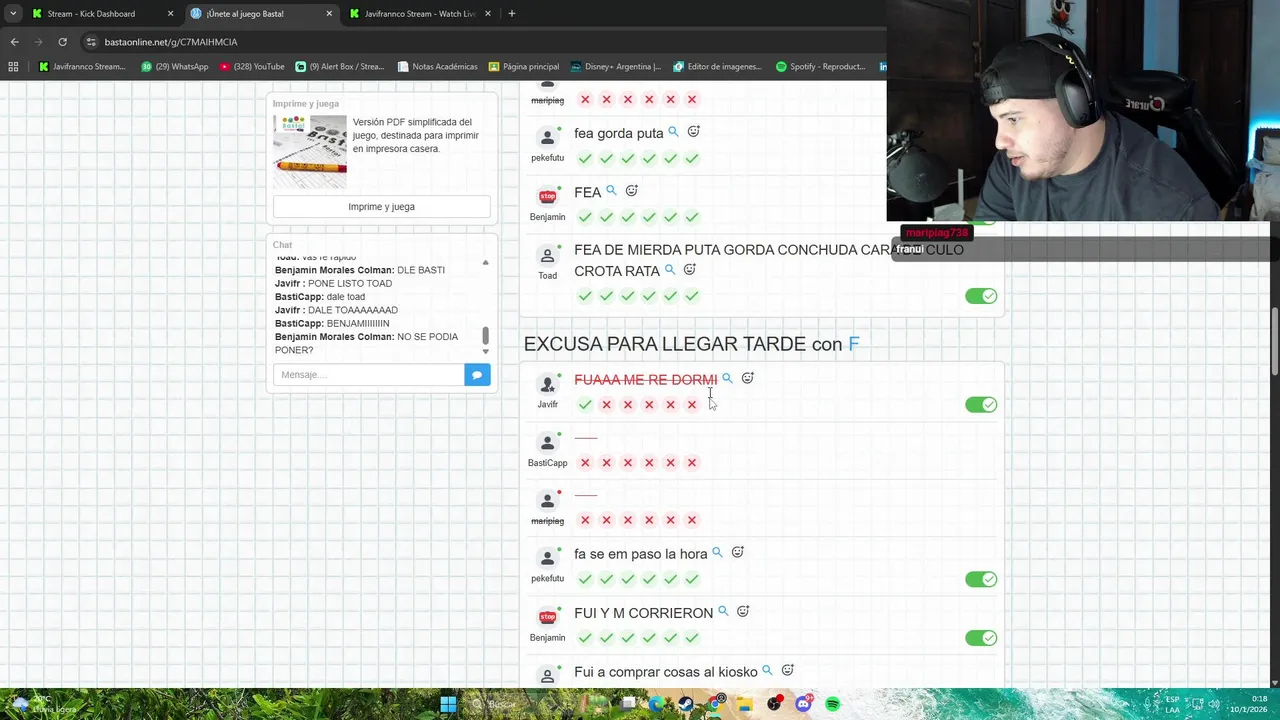Open Steam from the taskbar
This screenshot has width=1280, height=720.
click(x=686, y=704)
